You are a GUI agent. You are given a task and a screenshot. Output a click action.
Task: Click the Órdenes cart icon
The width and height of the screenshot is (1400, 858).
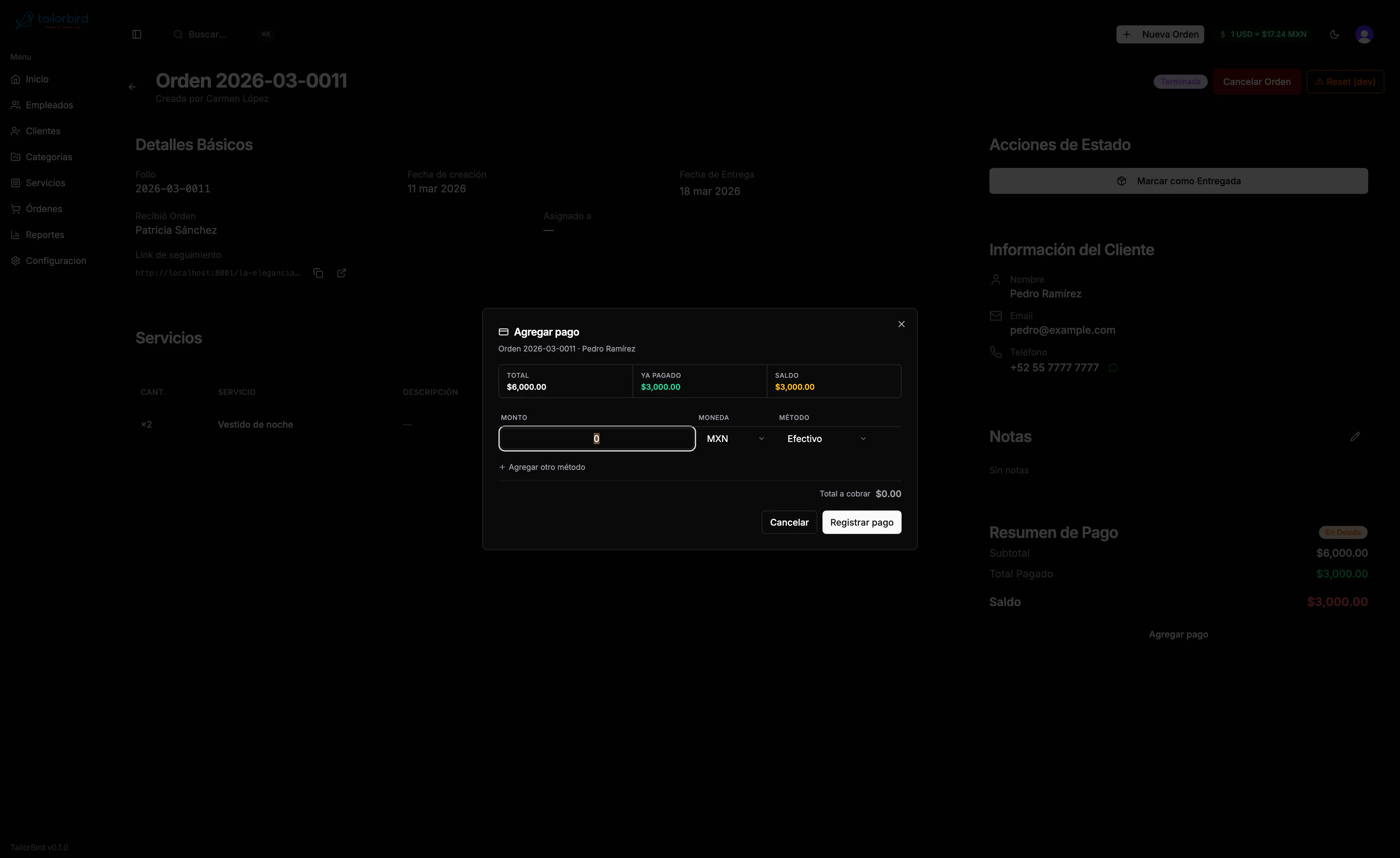pyautogui.click(x=15, y=209)
